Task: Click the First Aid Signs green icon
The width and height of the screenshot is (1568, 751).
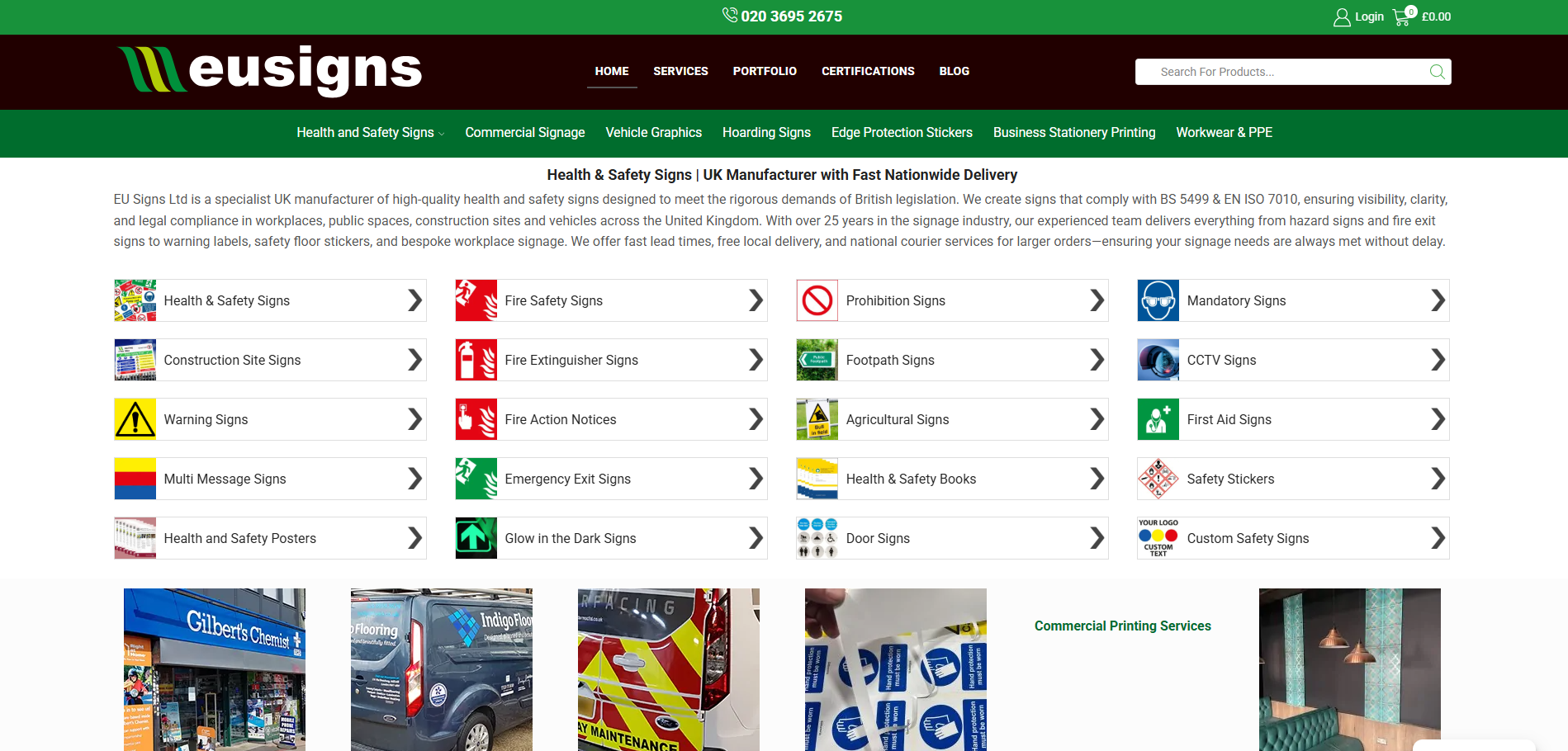Action: pos(1158,419)
